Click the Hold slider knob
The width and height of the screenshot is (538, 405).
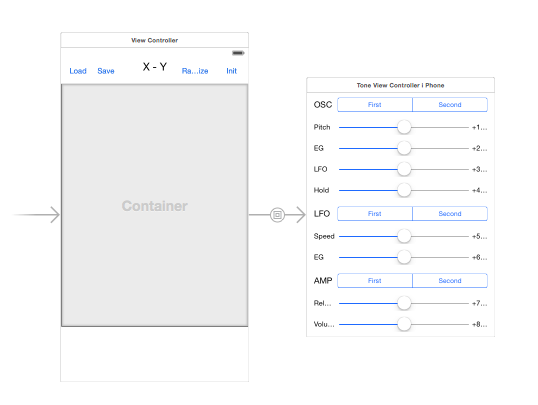404,190
